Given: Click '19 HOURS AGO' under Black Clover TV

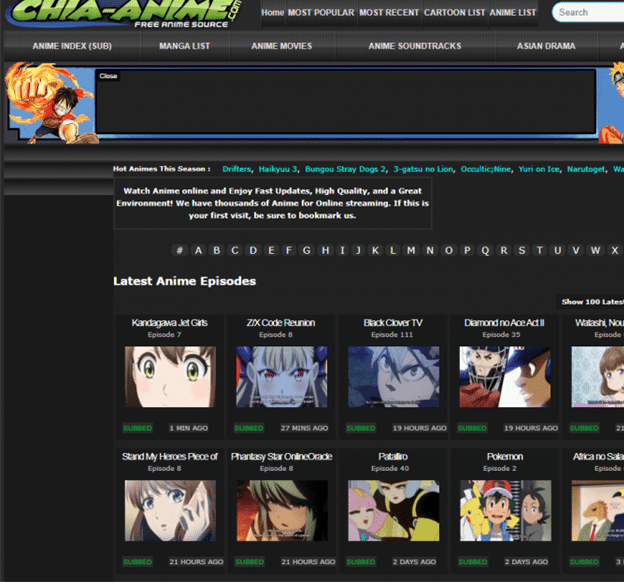Looking at the screenshot, I should pyautogui.click(x=419, y=429).
